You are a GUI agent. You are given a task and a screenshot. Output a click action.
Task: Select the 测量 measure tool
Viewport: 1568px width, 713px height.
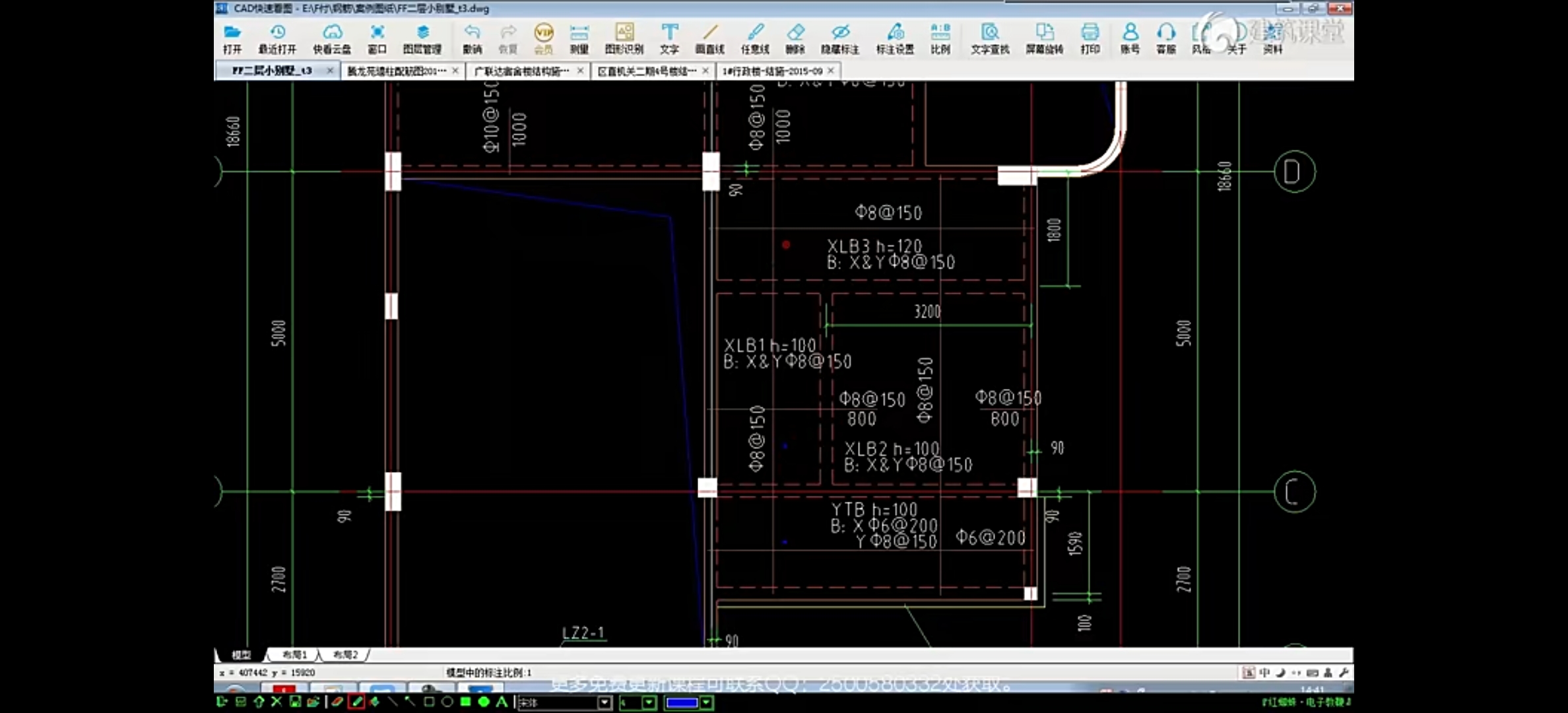tap(579, 39)
